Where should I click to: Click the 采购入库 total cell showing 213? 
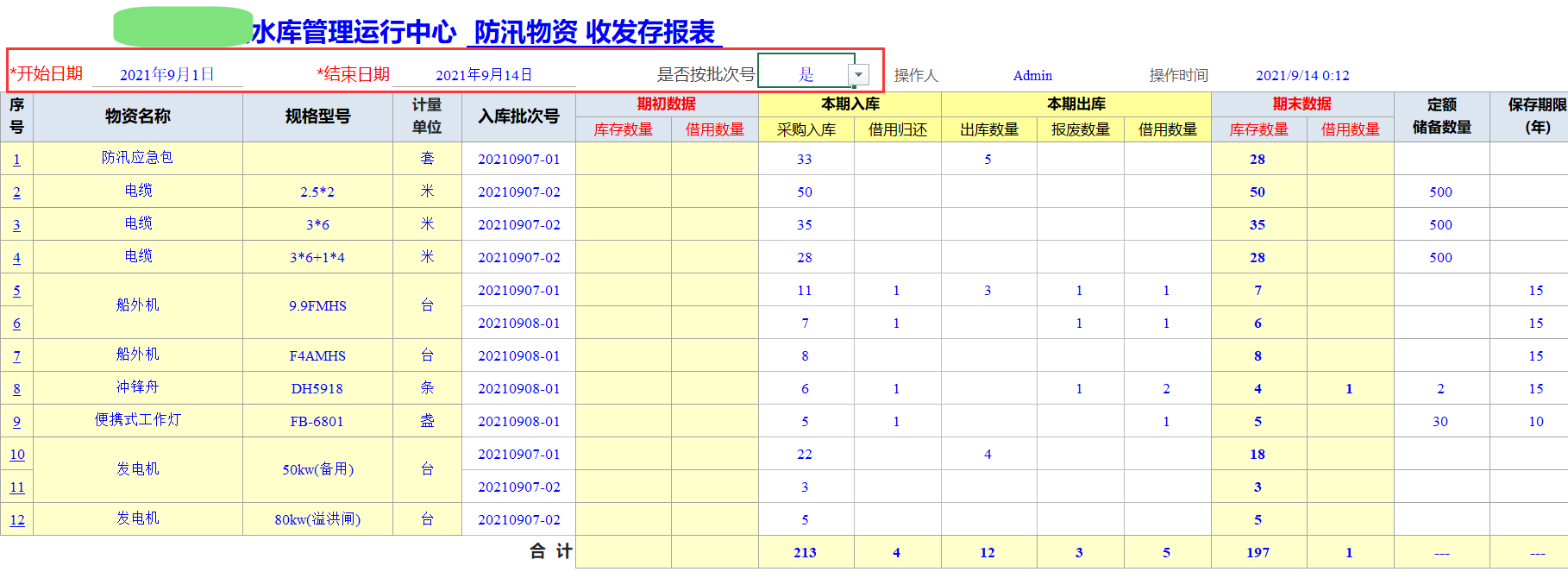pos(805,553)
